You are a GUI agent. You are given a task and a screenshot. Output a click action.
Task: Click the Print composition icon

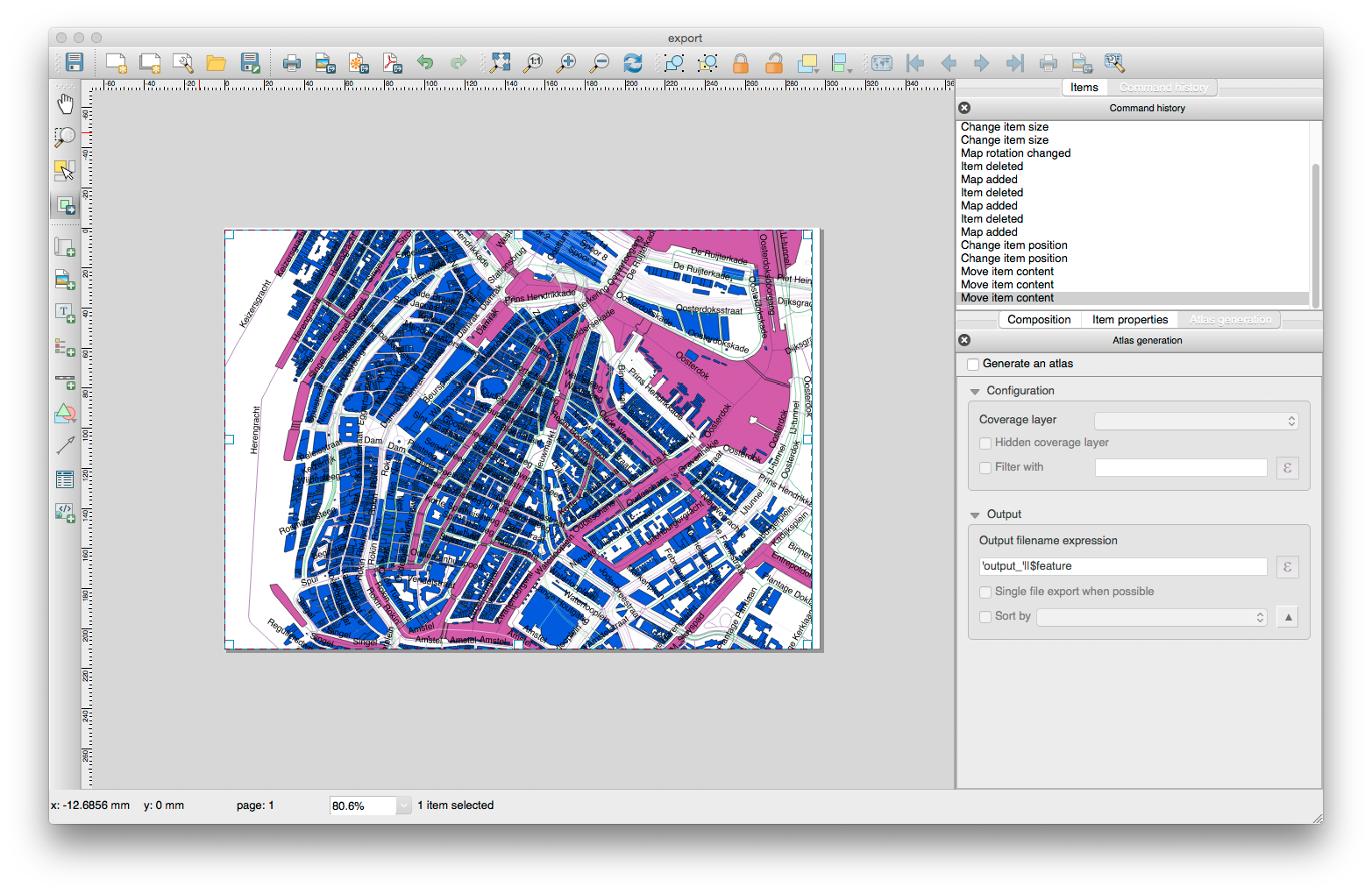(291, 63)
